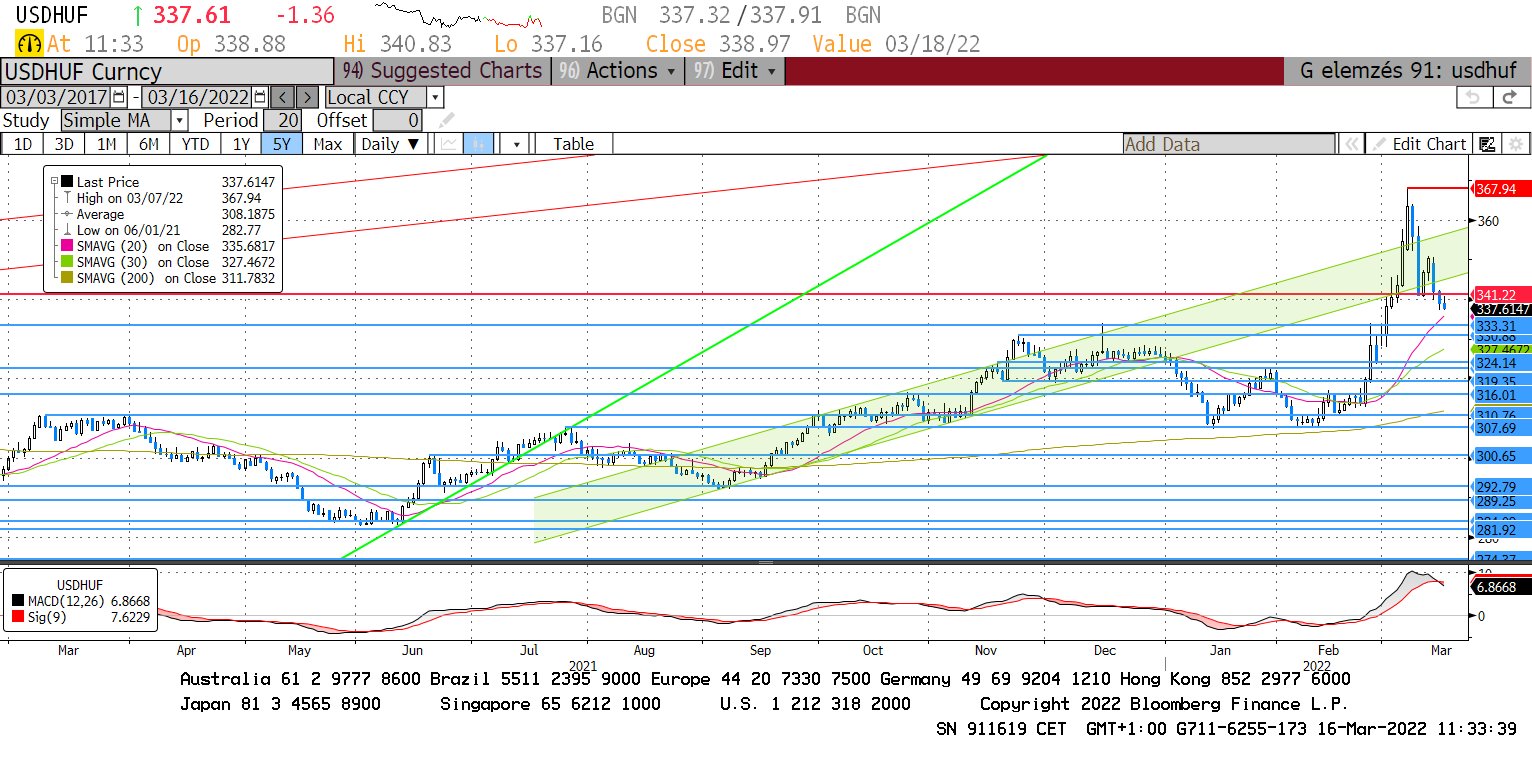1532x758 pixels.
Task: Open the Daily periodicity dropdown
Action: 392,144
